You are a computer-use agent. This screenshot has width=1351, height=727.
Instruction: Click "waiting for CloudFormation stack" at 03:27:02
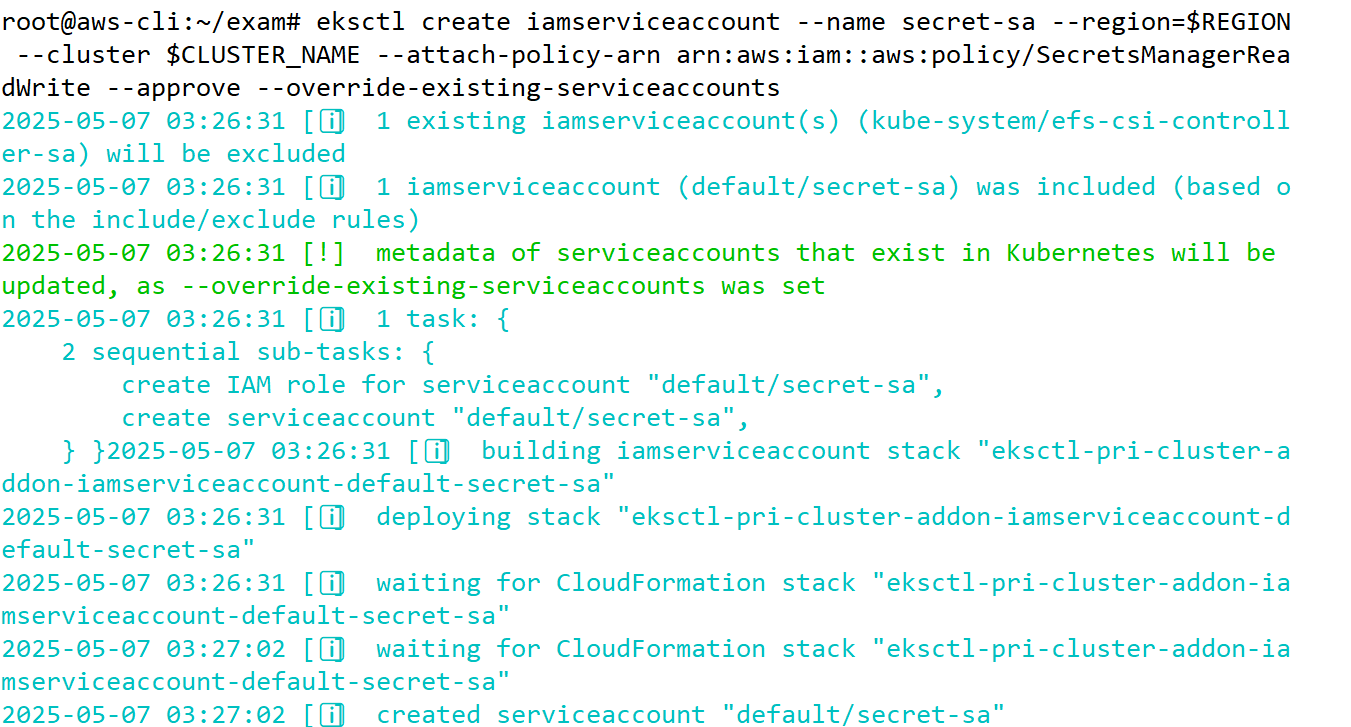point(617,649)
